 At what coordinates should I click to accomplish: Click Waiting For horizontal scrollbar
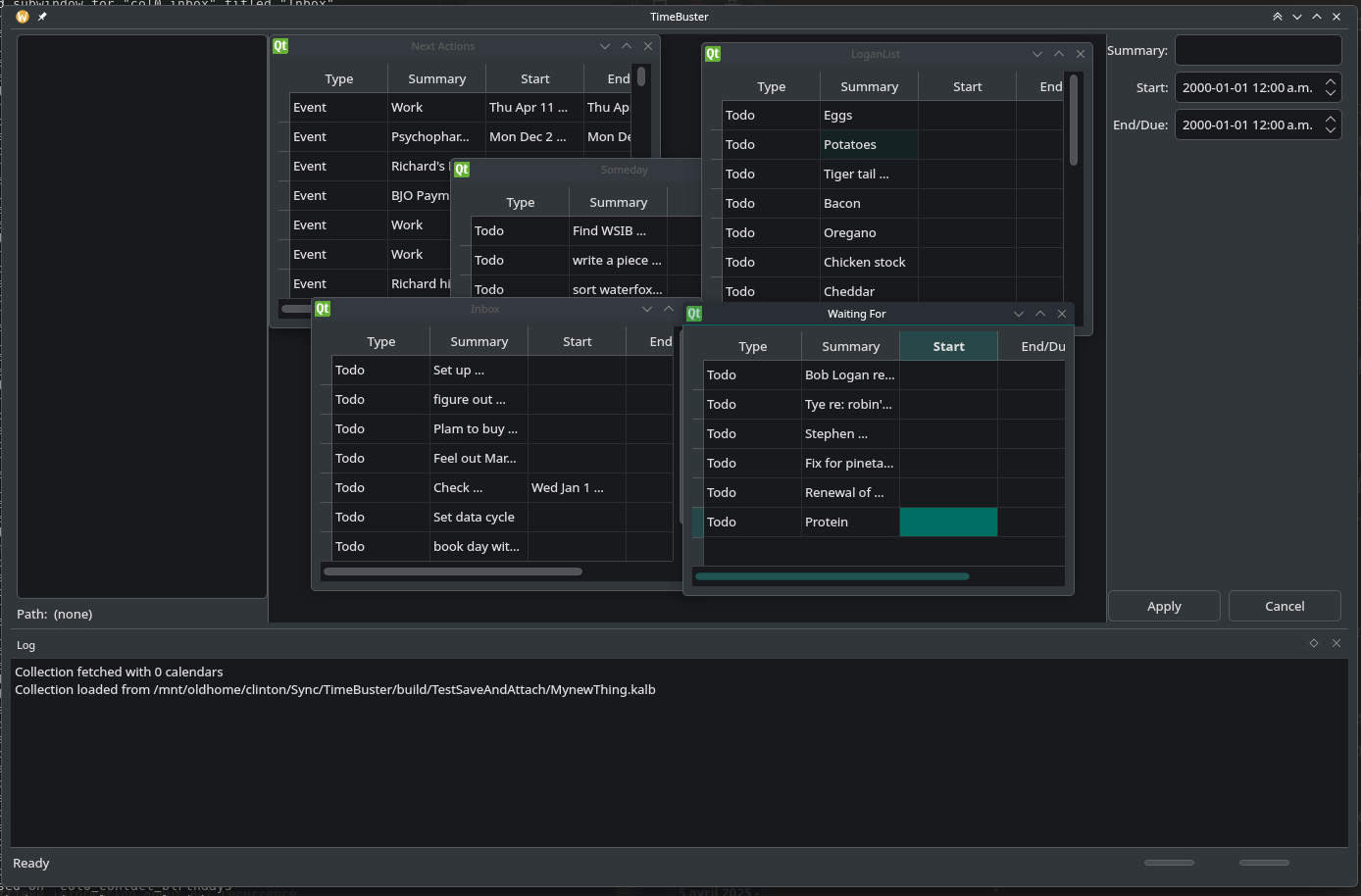pyautogui.click(x=832, y=576)
